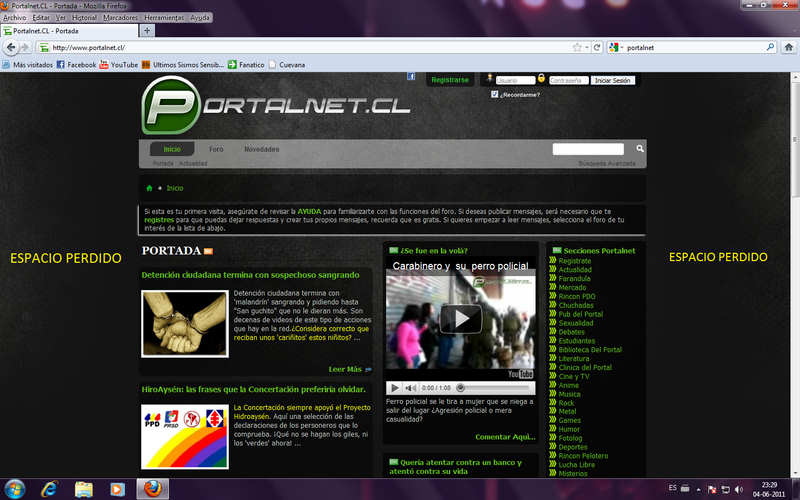
Task: Show hidden tray icons arrow
Action: tap(698, 489)
